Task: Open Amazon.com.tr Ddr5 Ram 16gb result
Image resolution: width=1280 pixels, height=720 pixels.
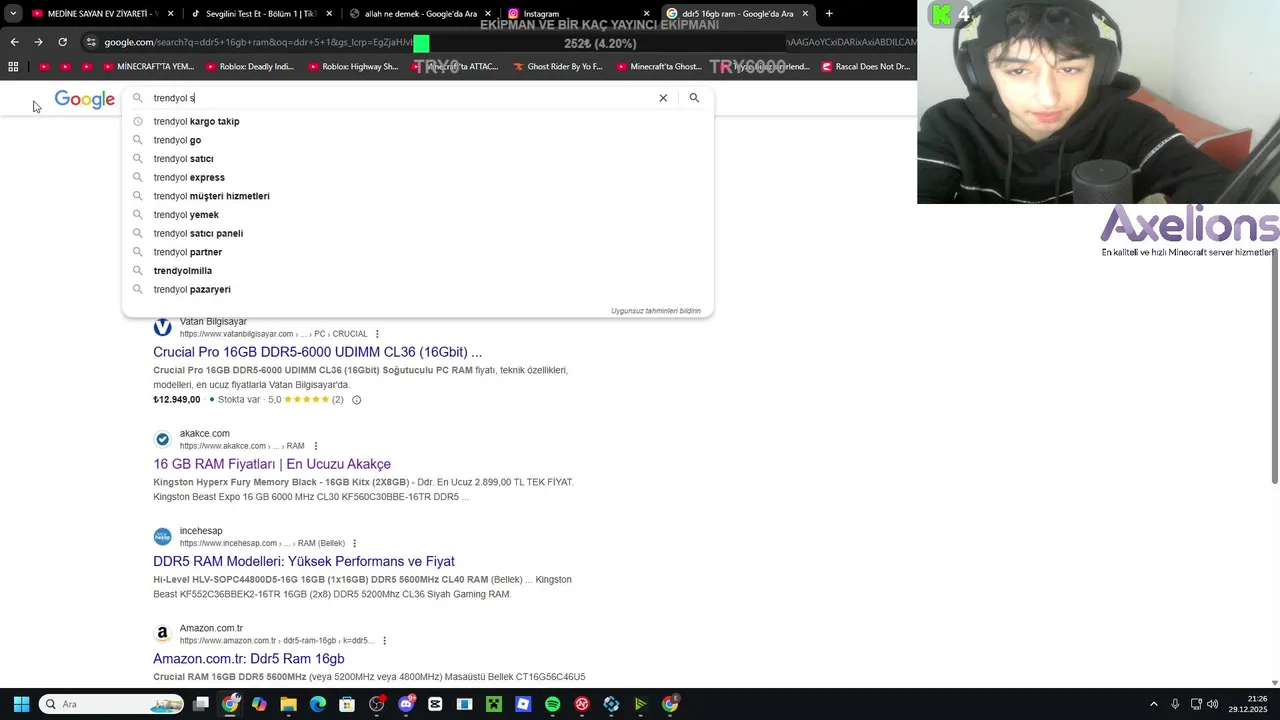Action: coord(249,659)
